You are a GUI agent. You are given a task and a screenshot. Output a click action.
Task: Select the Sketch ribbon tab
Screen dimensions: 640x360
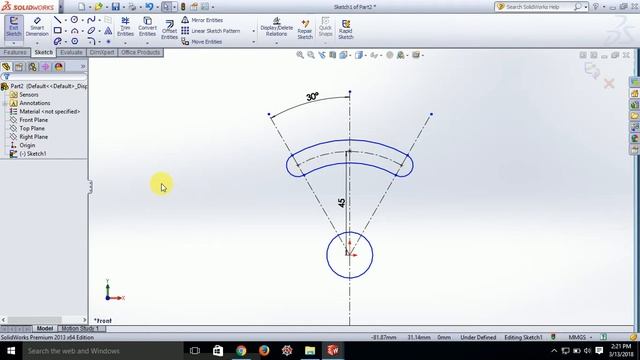[44, 52]
